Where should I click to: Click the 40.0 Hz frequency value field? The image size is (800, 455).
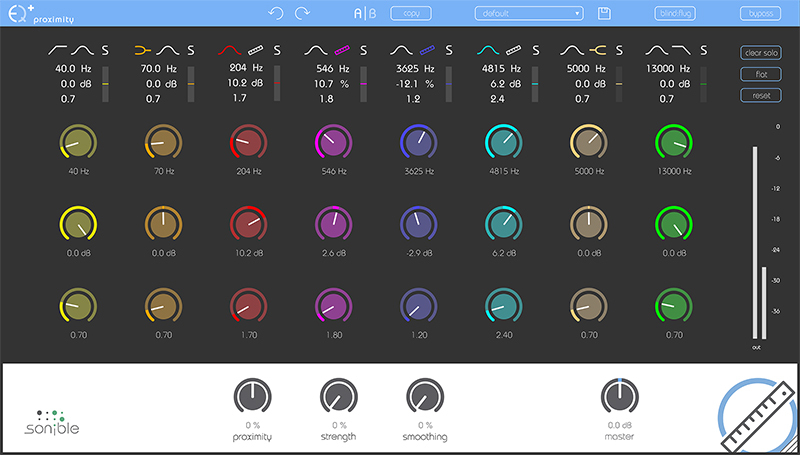tap(67, 68)
